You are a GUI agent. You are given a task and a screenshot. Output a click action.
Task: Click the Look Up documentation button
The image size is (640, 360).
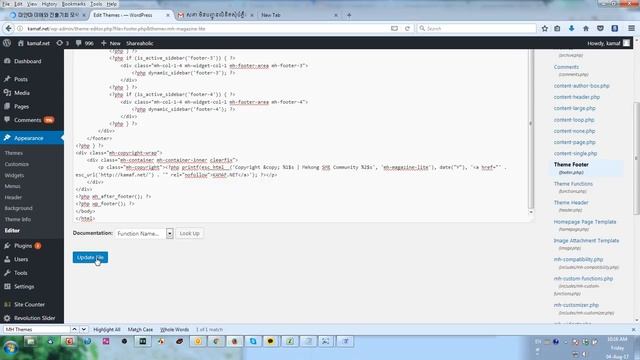pos(189,233)
